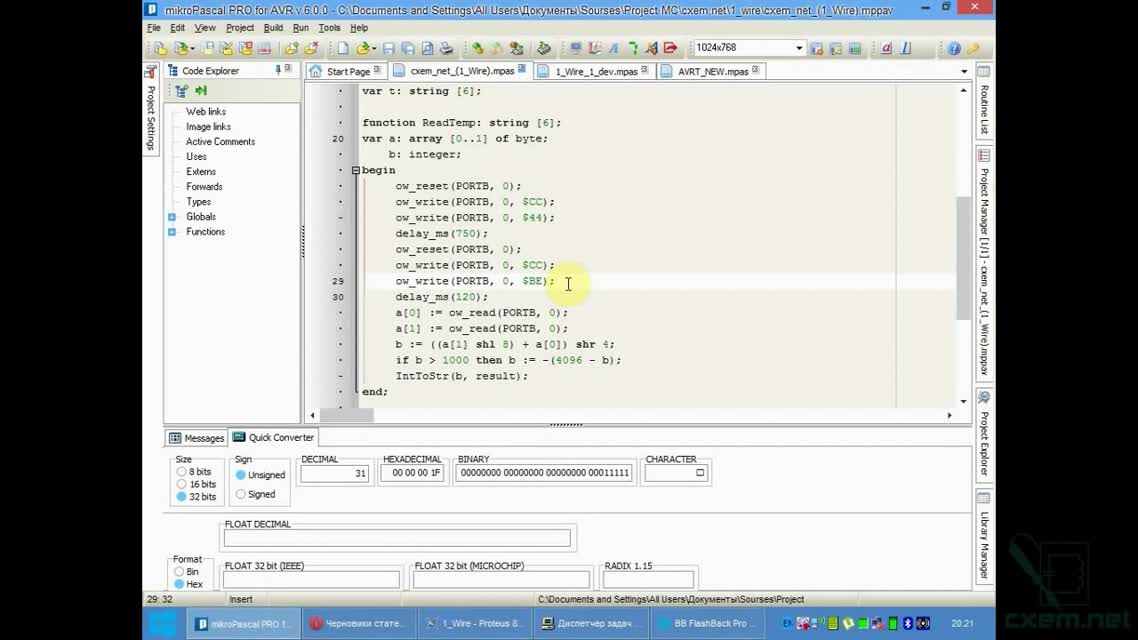Screen dimensions: 1138x640
Task: Click the Open File folder icon
Action: coord(362,48)
